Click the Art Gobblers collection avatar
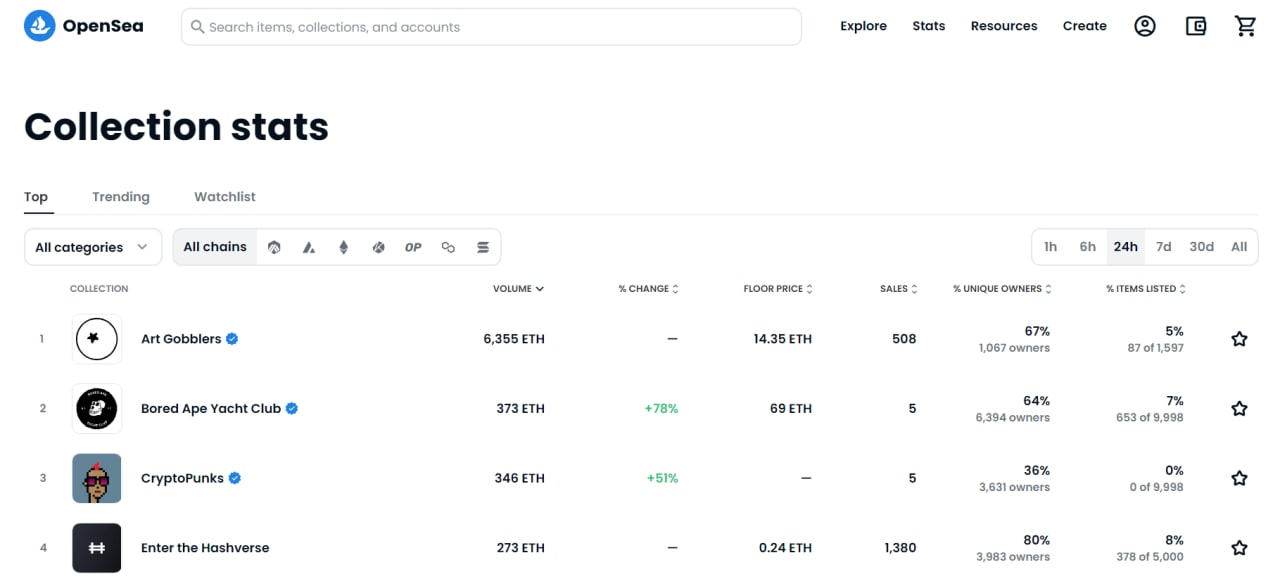Image resolution: width=1280 pixels, height=586 pixels. pos(97,339)
